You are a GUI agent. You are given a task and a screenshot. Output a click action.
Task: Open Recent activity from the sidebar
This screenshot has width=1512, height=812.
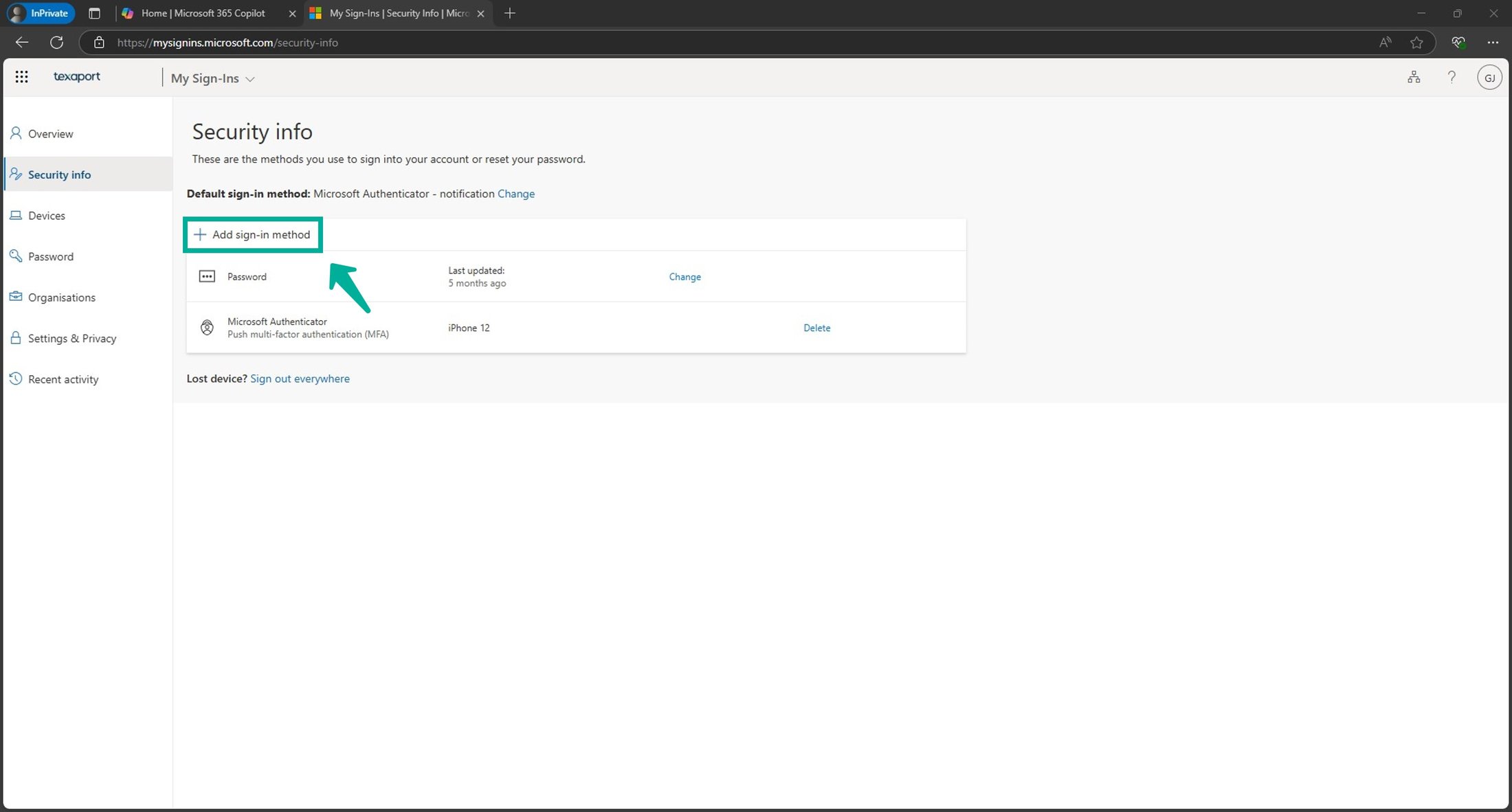coord(63,379)
